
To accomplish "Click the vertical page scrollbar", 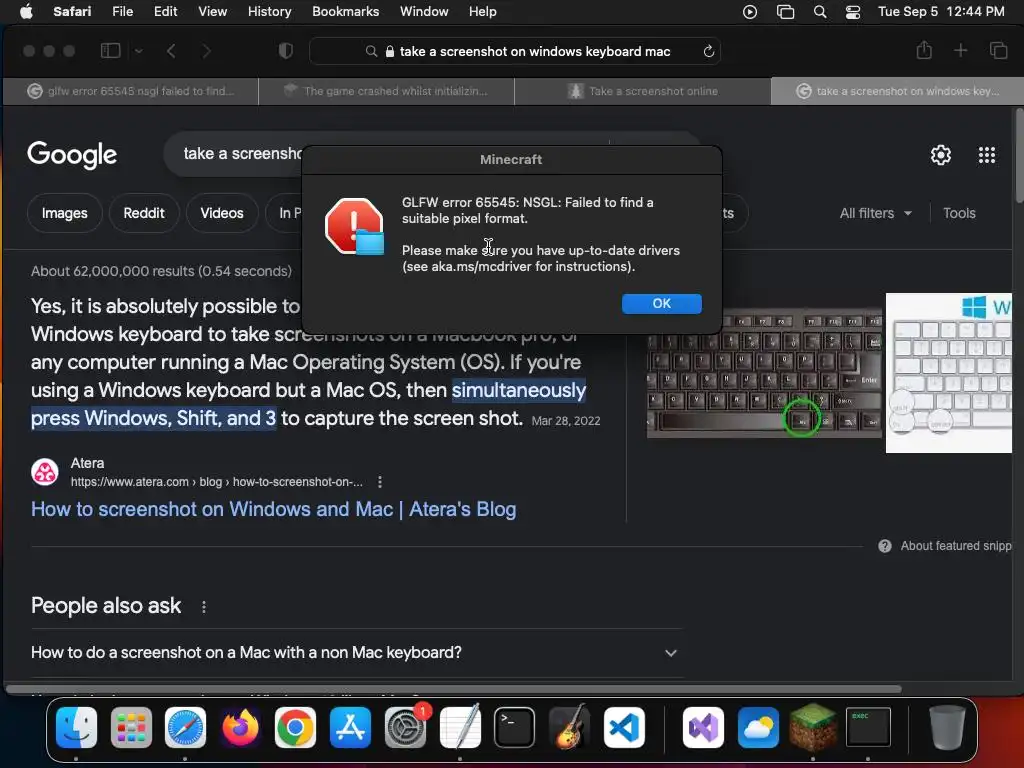I will click(1019, 157).
